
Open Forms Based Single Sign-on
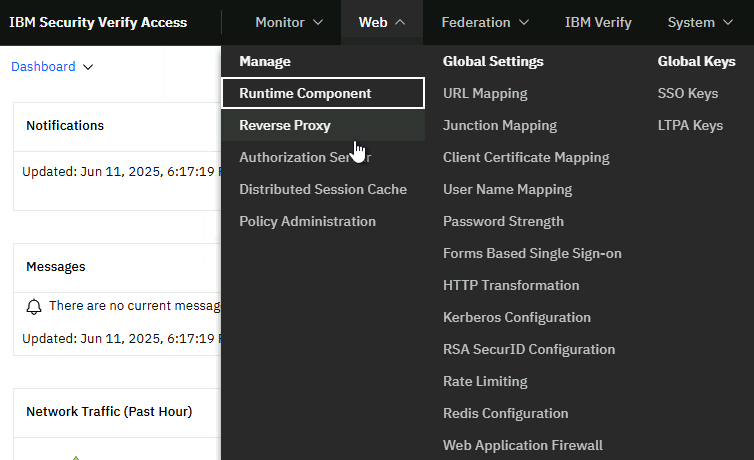coord(532,253)
